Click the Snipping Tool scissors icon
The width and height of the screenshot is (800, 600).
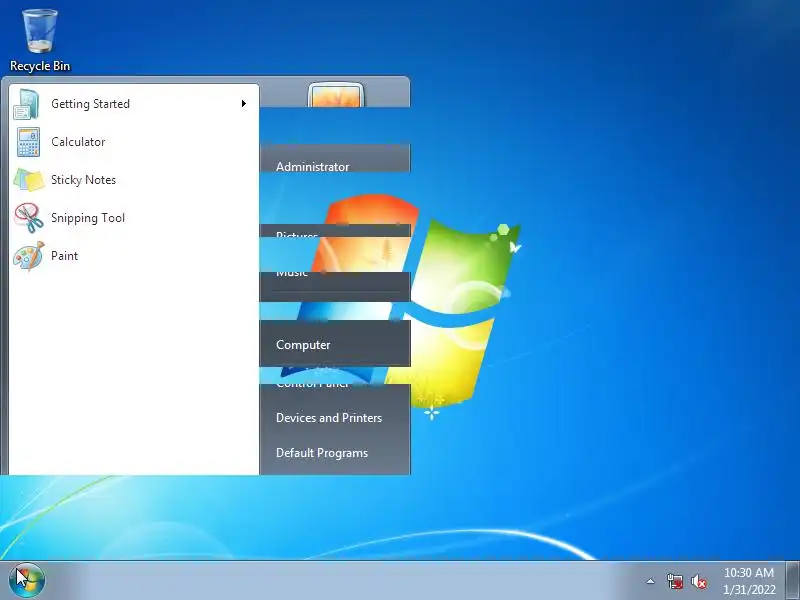pyautogui.click(x=28, y=217)
